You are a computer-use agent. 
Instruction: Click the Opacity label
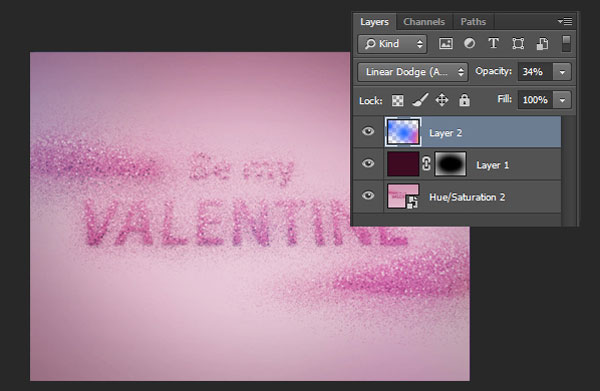pos(493,71)
